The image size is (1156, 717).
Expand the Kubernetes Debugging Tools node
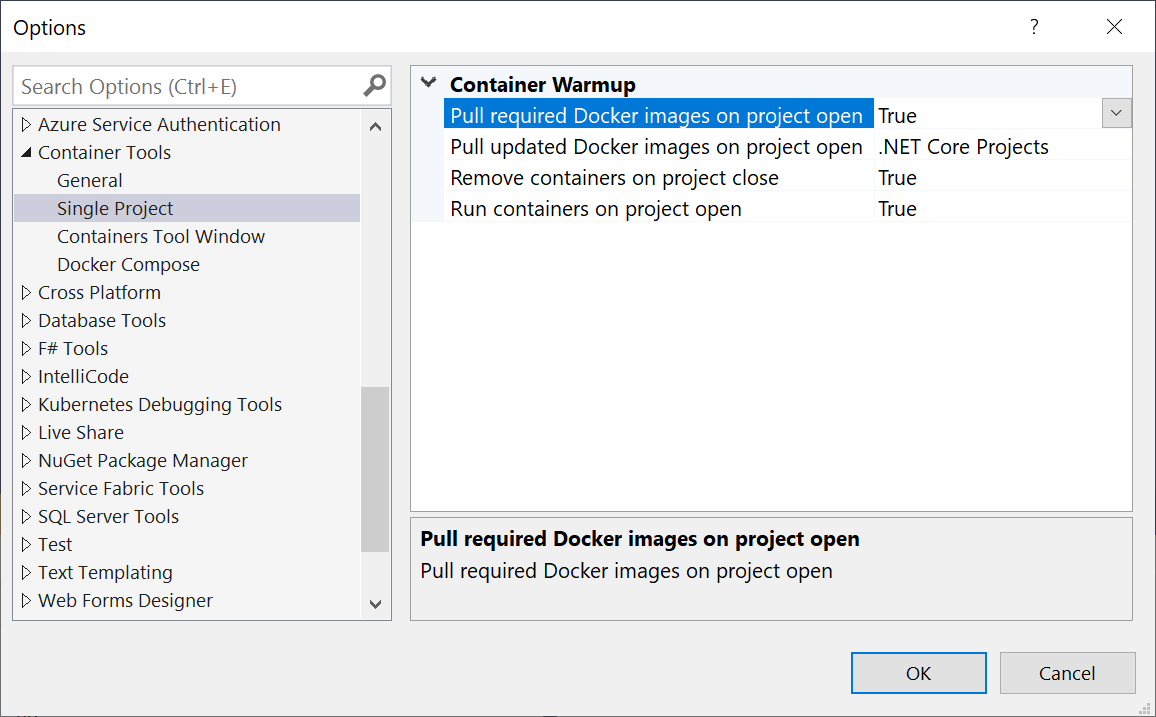tap(25, 404)
